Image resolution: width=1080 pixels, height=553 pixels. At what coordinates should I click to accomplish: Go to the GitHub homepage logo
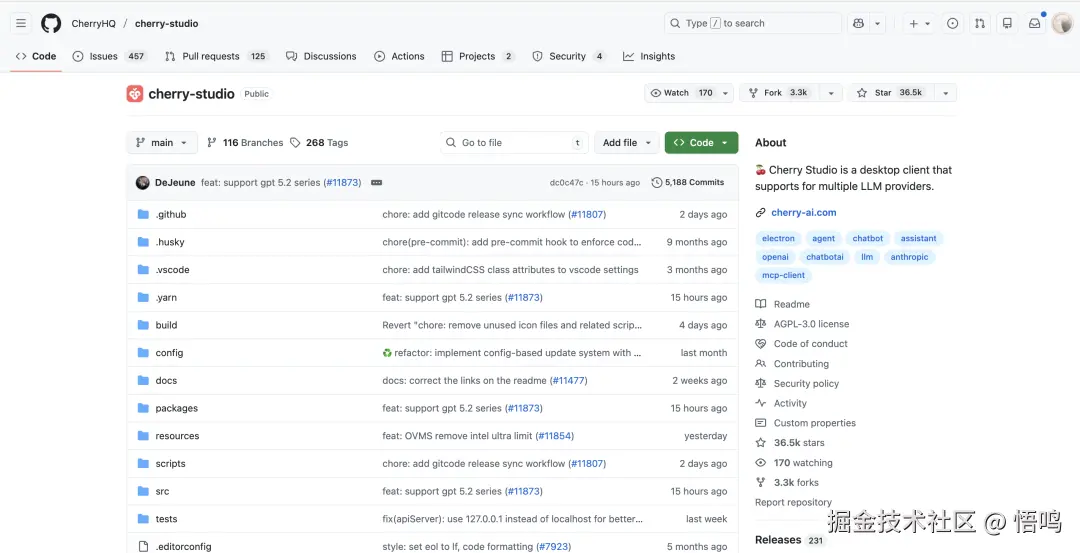(x=51, y=23)
